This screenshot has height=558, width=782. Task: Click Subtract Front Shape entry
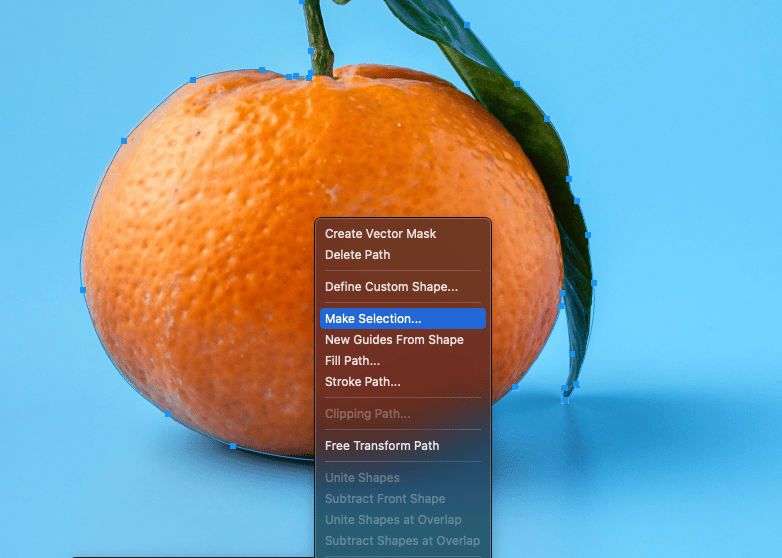point(402,499)
